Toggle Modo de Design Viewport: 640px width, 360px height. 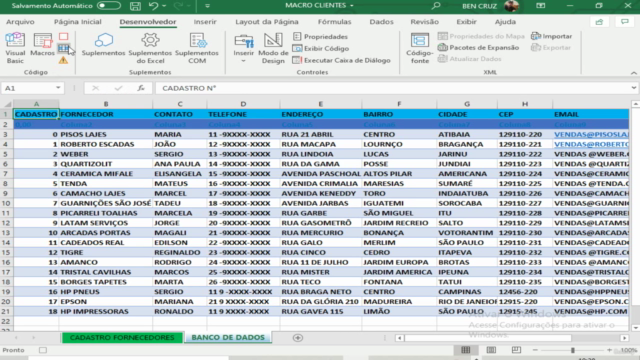click(x=273, y=48)
